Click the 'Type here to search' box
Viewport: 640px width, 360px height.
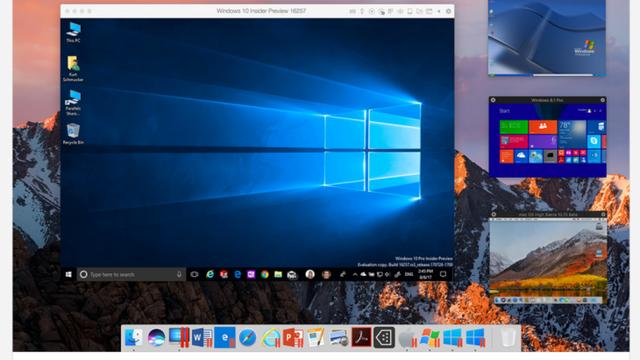coord(131,274)
